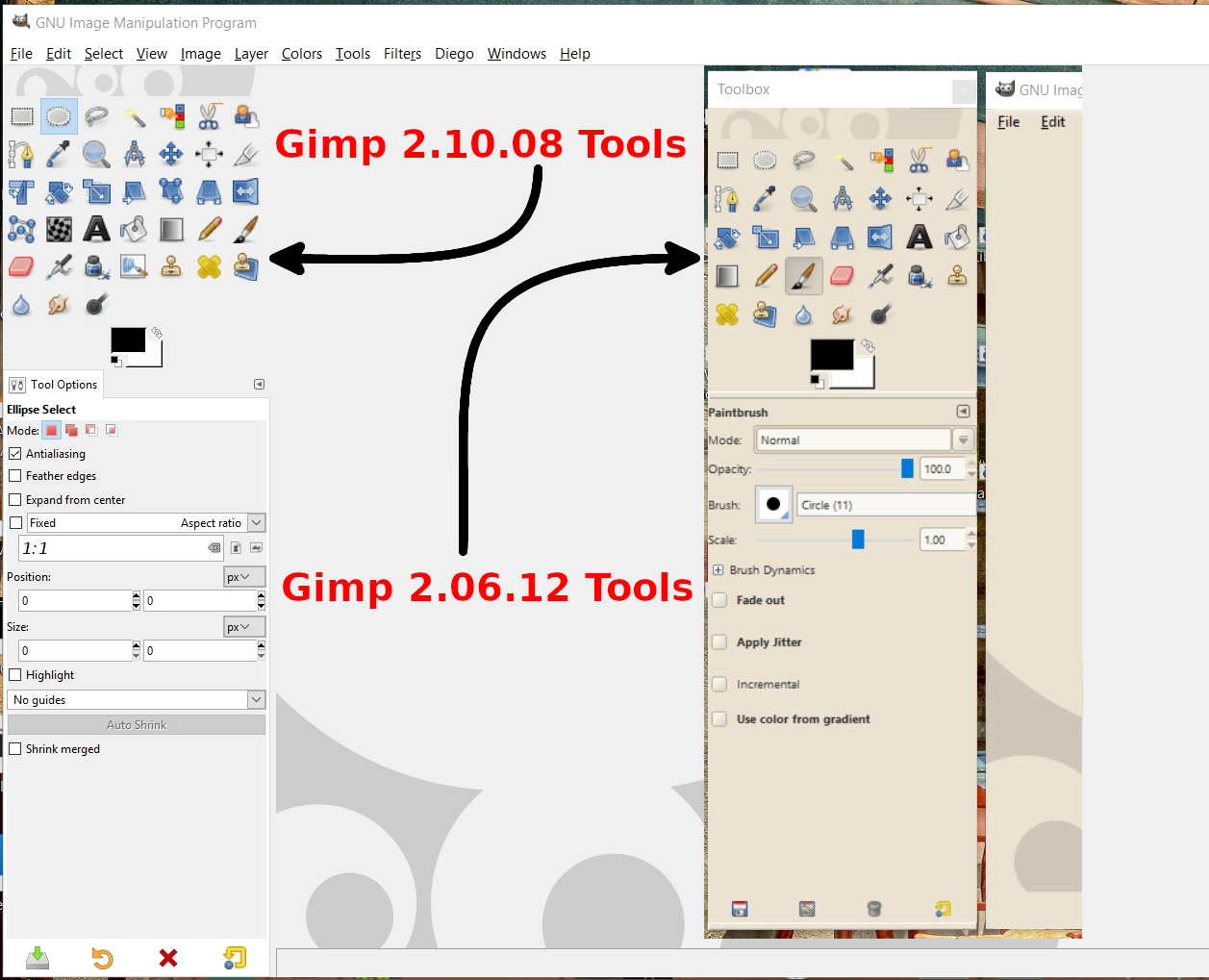The image size is (1209, 980).
Task: Select Blur/Sharpen drop in left 2.10 toolbox
Action: coord(21,305)
